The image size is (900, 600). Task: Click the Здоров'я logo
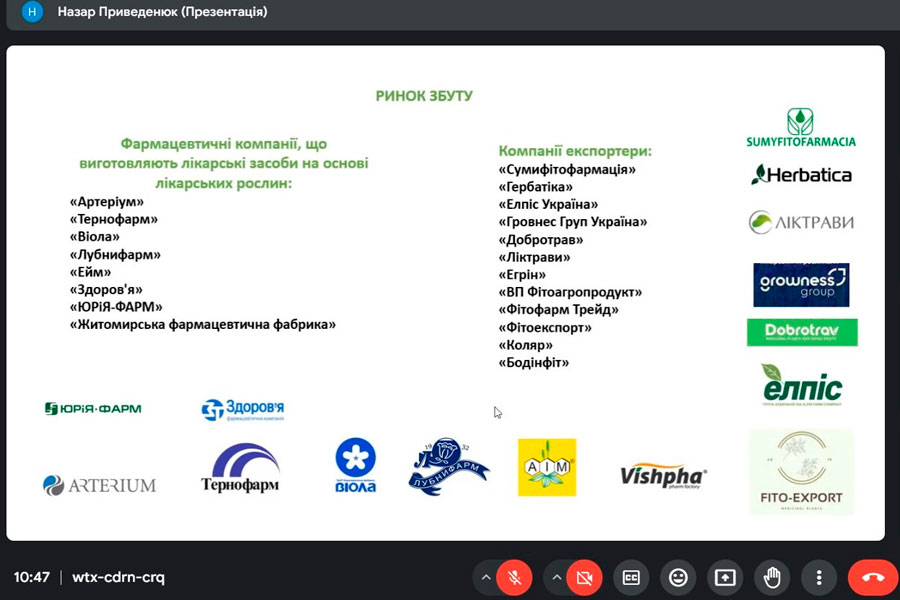[242, 409]
